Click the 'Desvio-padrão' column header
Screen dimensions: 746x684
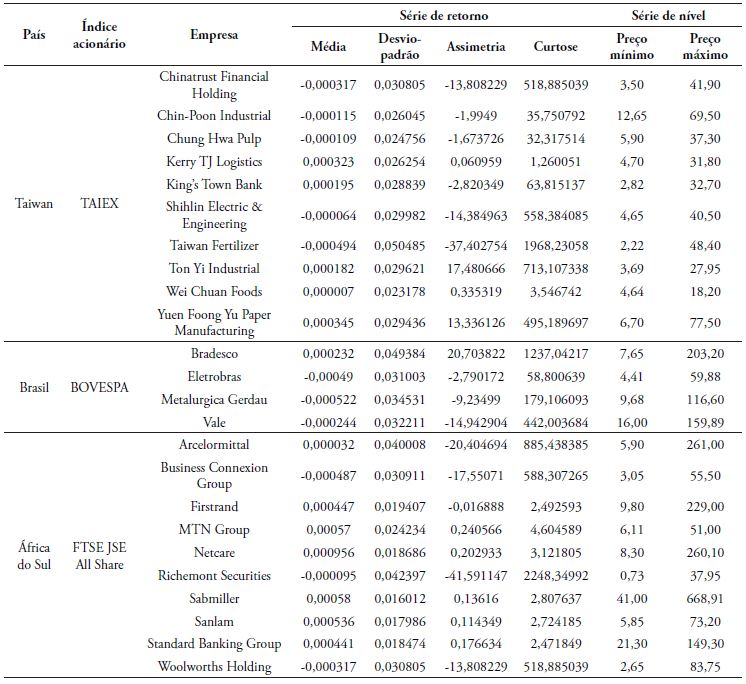[398, 47]
